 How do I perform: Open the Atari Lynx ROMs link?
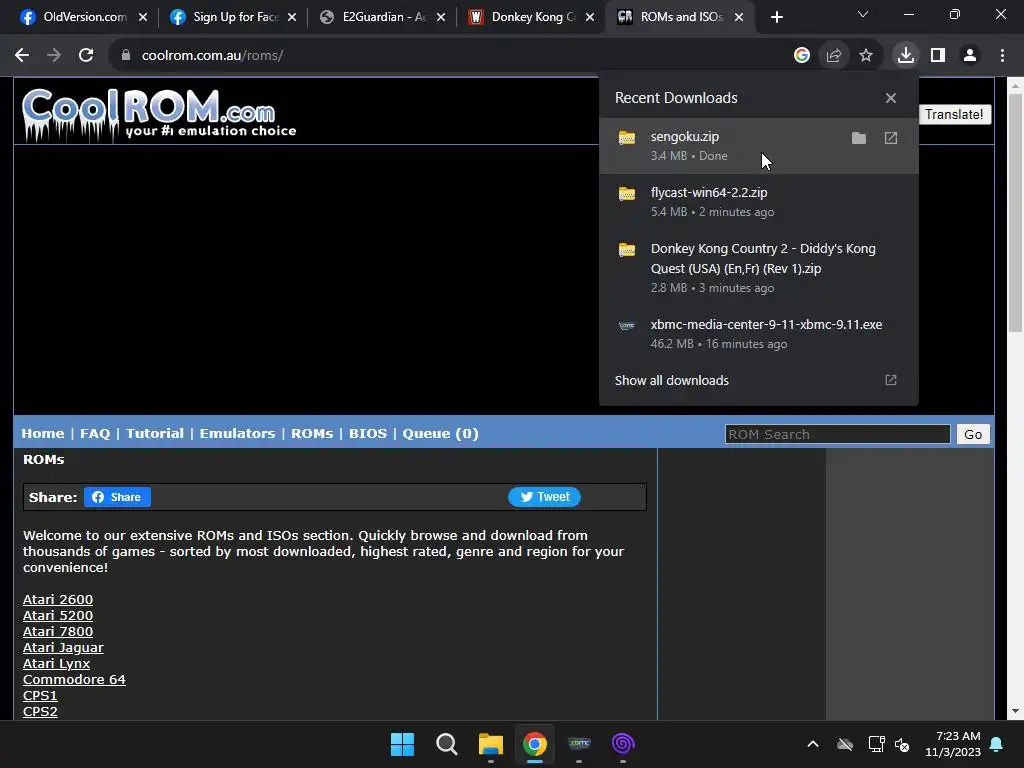pyautogui.click(x=57, y=664)
